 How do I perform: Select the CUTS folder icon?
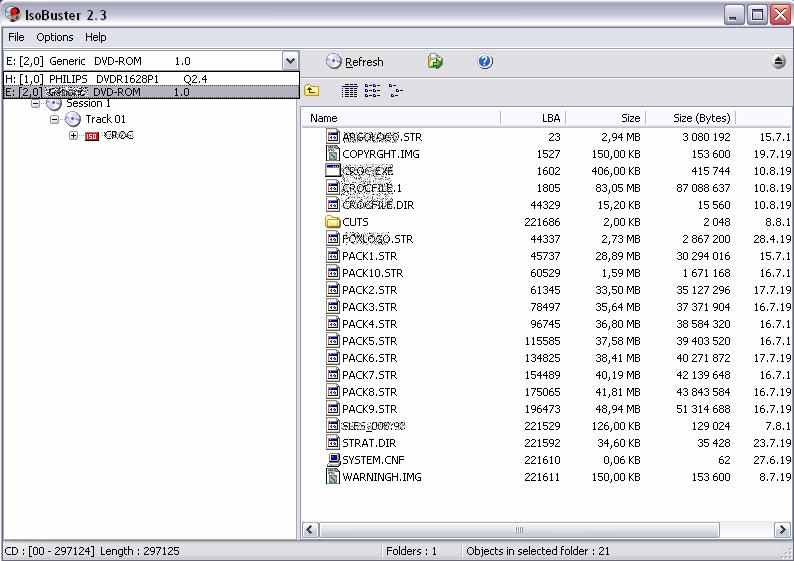pos(333,222)
